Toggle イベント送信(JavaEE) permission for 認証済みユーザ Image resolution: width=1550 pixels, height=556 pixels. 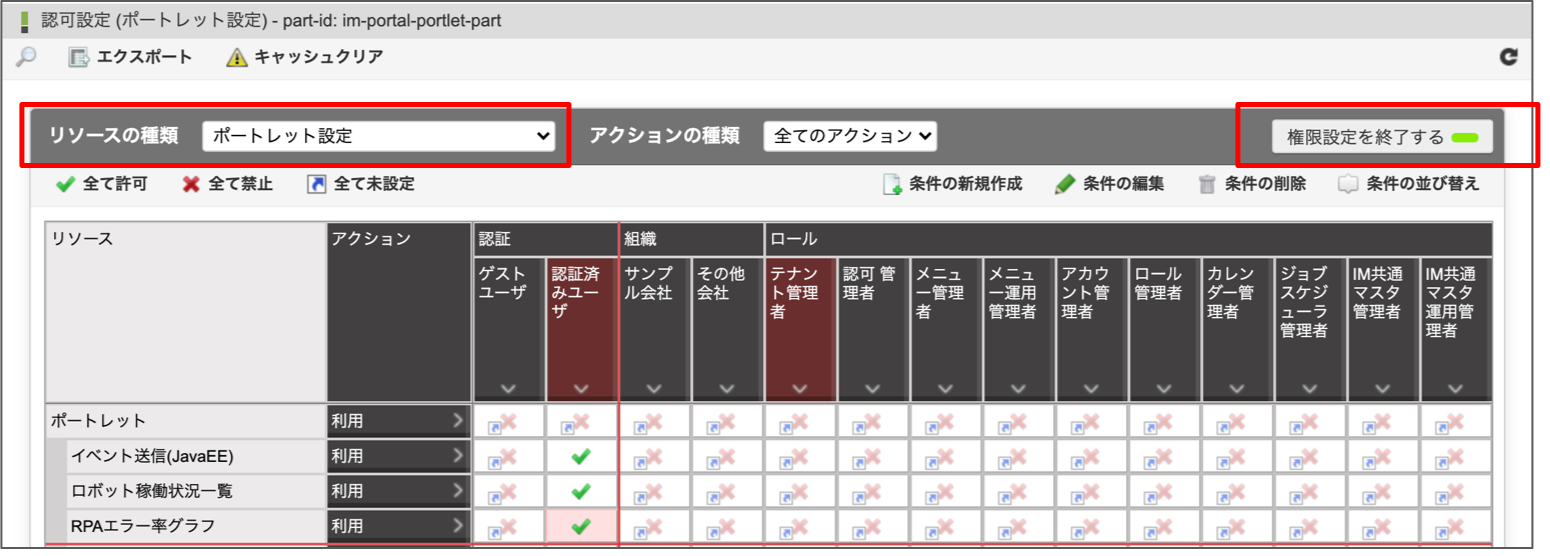pyautogui.click(x=581, y=457)
